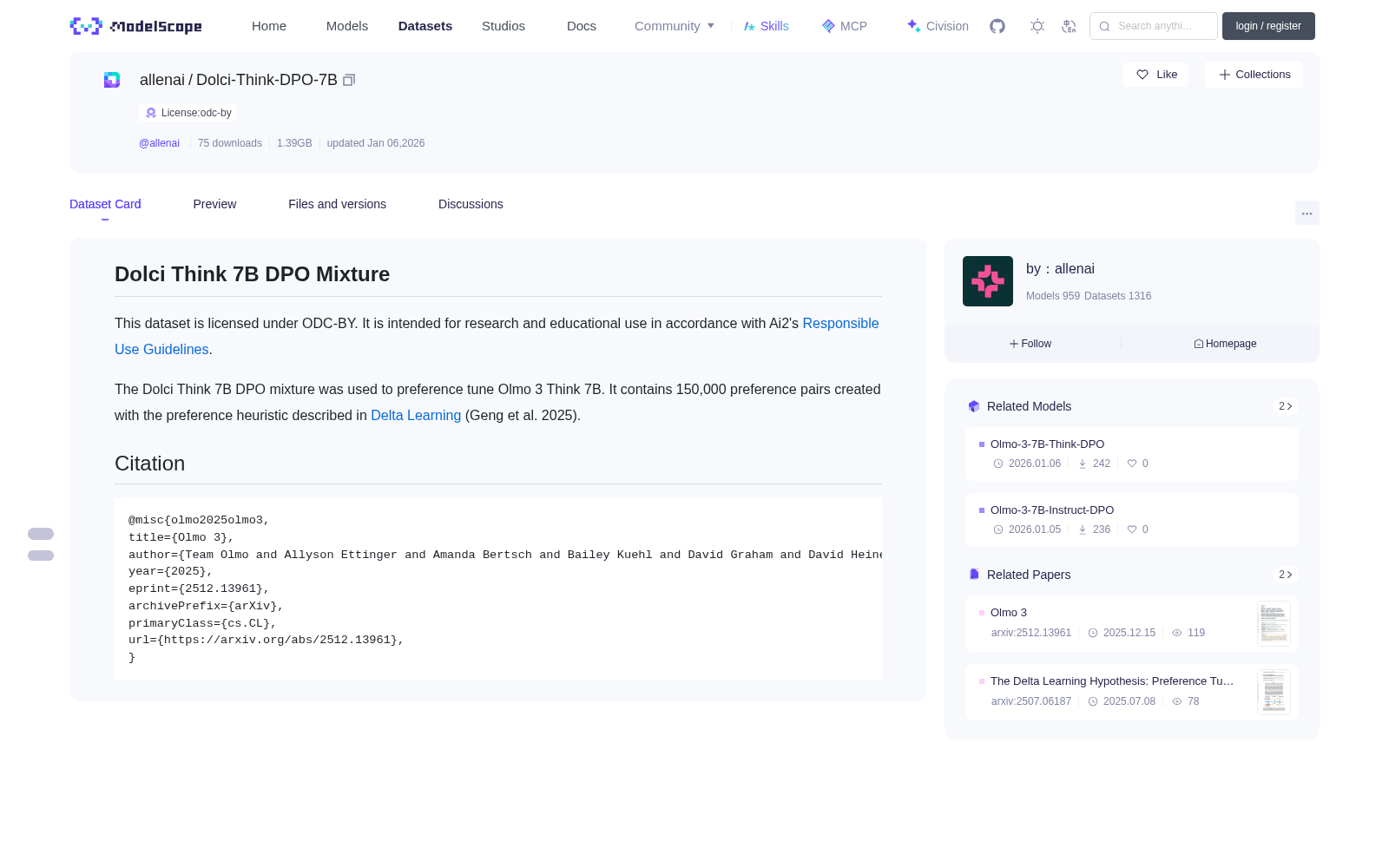Switch to Files and versions tab
This screenshot has width=1389, height=868.
point(337,204)
